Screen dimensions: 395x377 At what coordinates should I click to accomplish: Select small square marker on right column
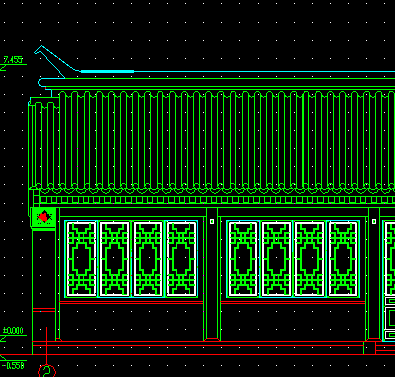(x=374, y=221)
